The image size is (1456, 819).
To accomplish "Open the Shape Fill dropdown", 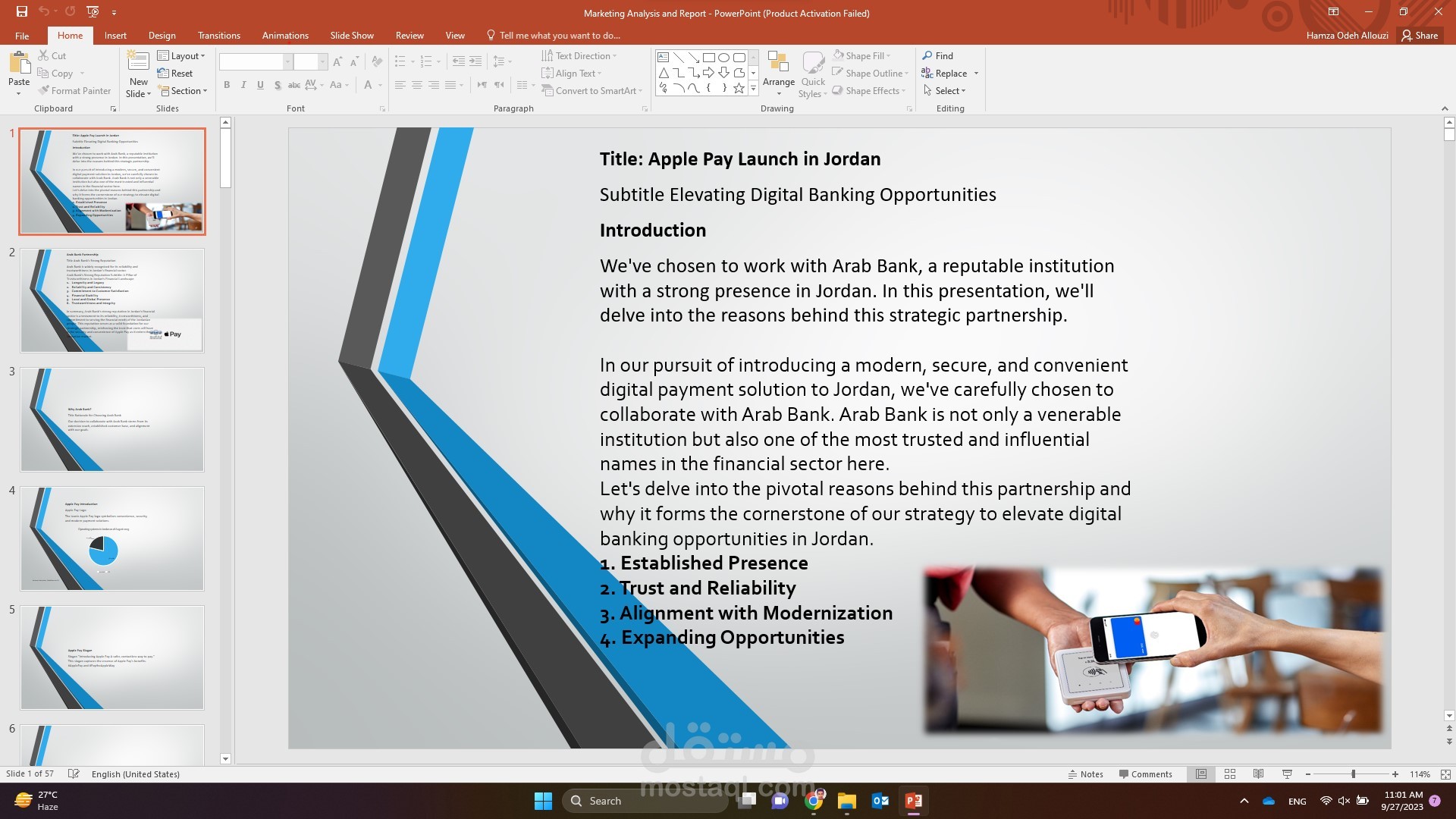I will click(861, 56).
